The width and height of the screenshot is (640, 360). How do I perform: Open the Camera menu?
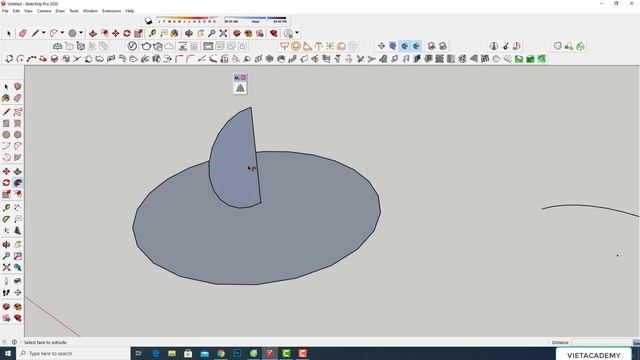(x=44, y=11)
